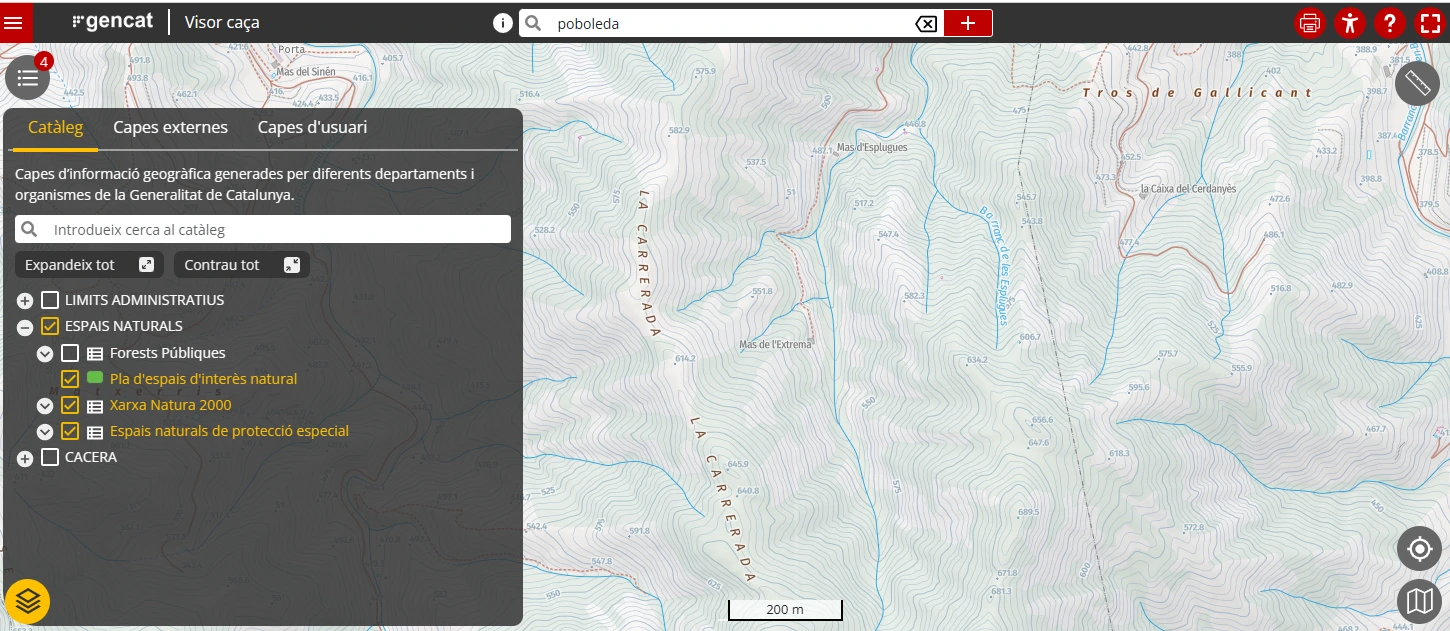Select the ruler measurement tool
This screenshot has width=1450, height=631.
tap(1417, 83)
